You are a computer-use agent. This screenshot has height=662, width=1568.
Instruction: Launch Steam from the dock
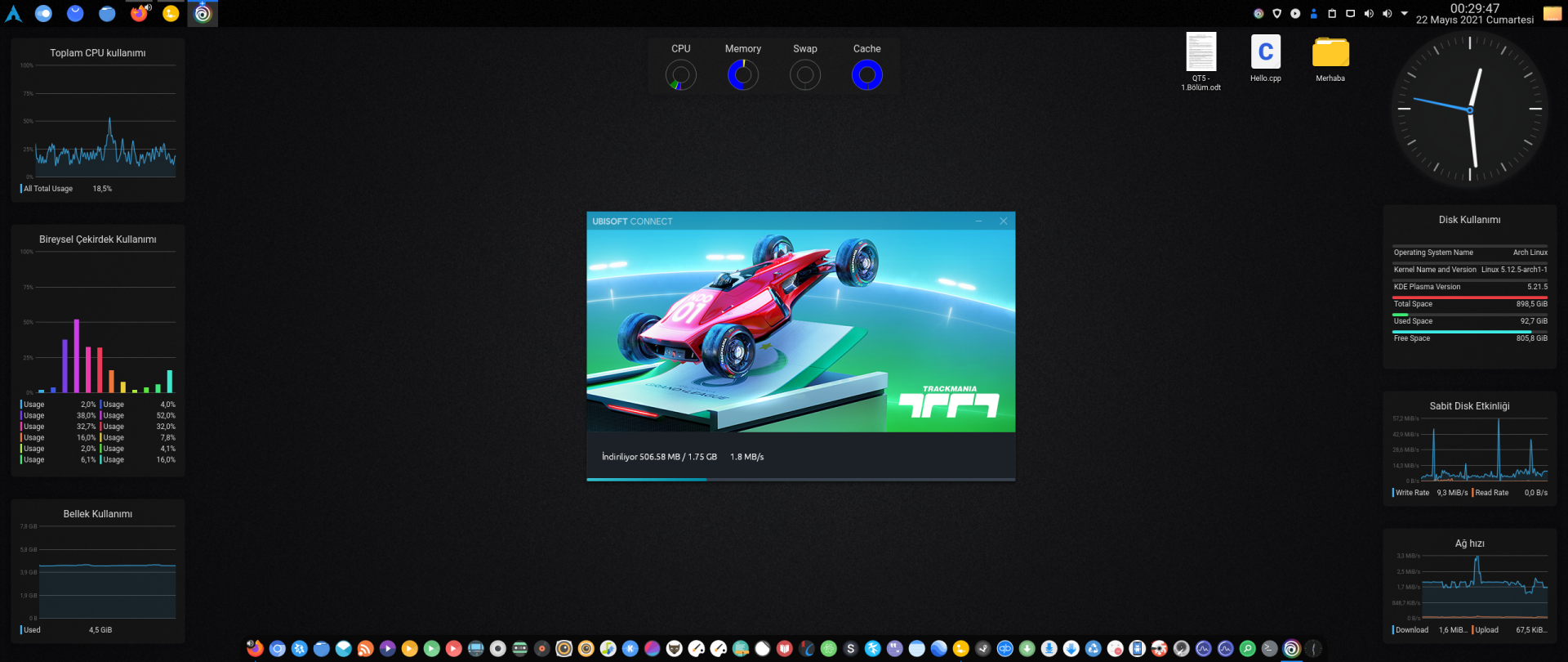[983, 649]
